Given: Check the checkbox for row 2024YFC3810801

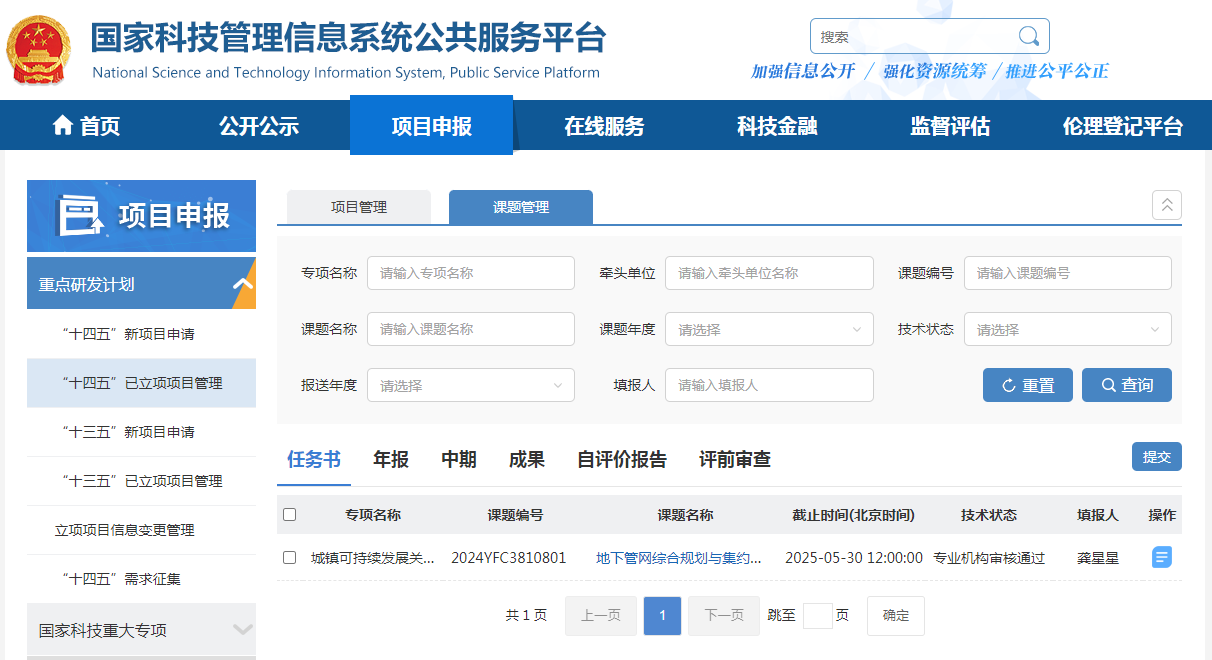Looking at the screenshot, I should pyautogui.click(x=290, y=558).
